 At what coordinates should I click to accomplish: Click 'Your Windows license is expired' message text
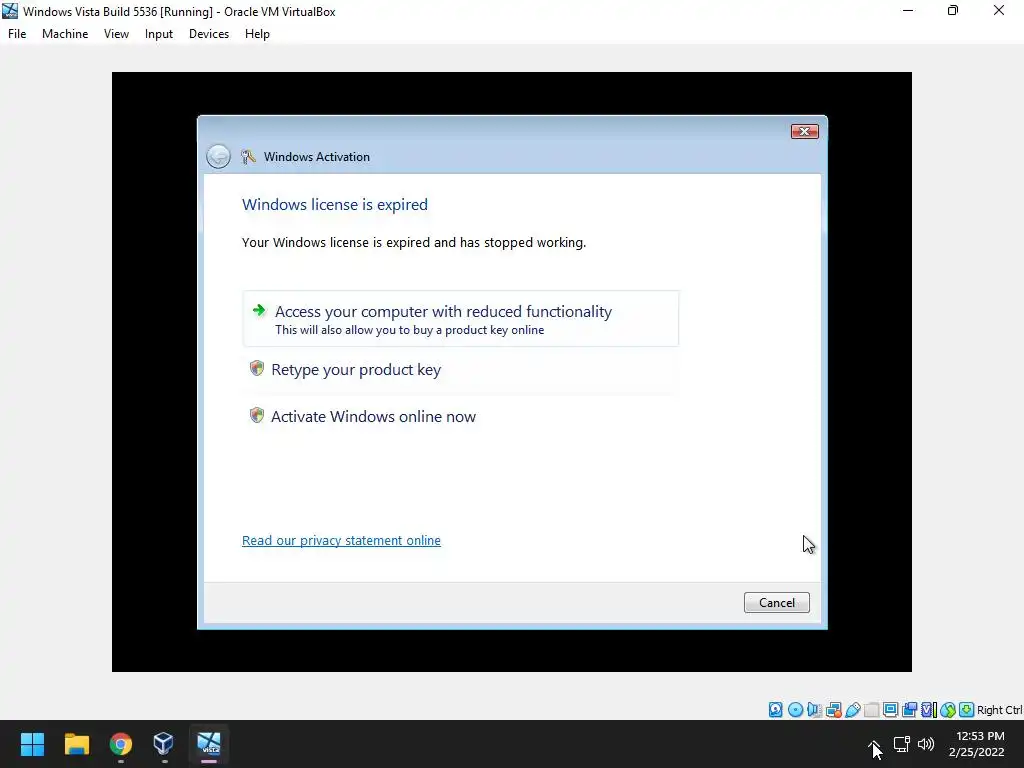414,242
